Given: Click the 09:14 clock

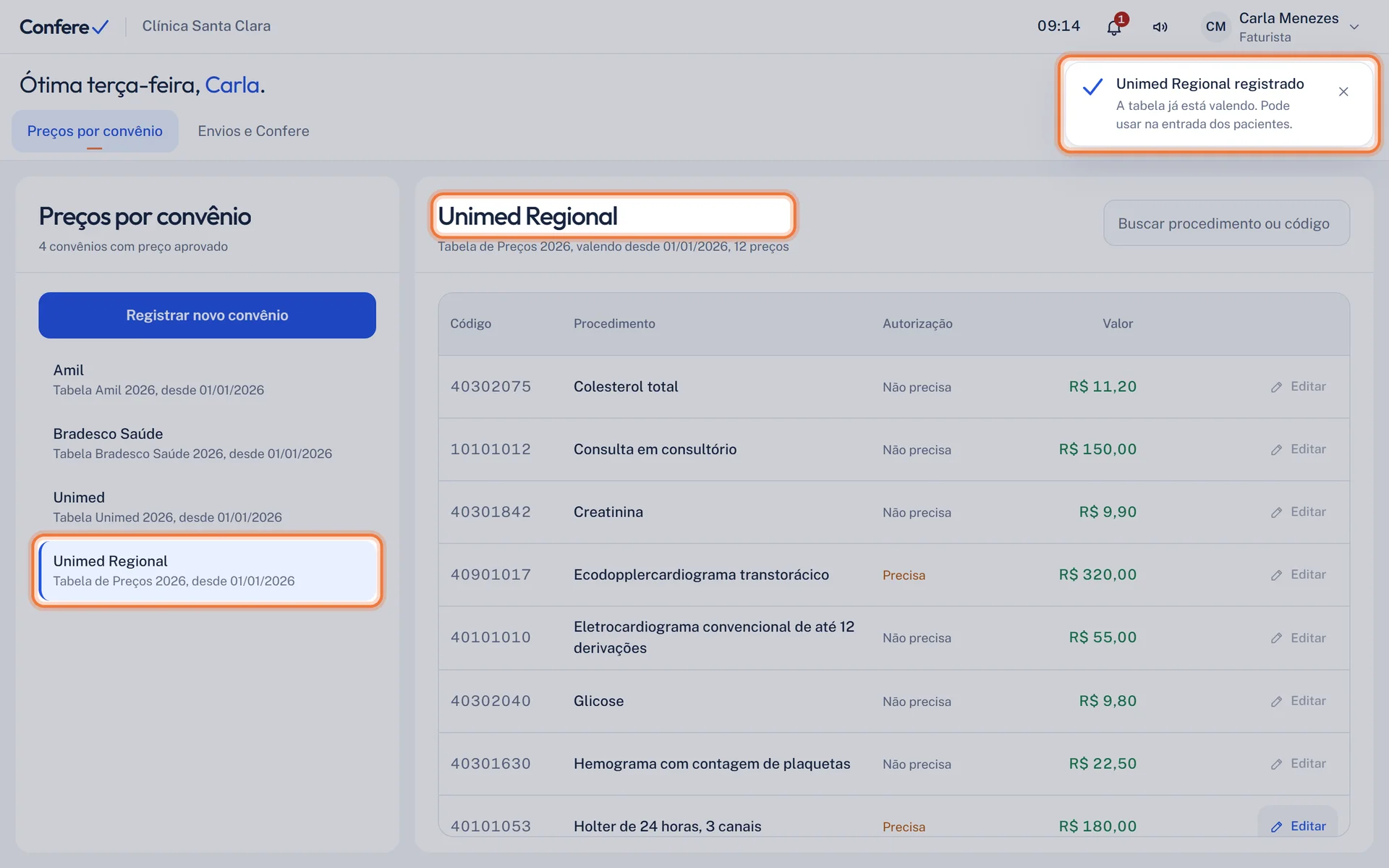Looking at the screenshot, I should click(x=1058, y=26).
